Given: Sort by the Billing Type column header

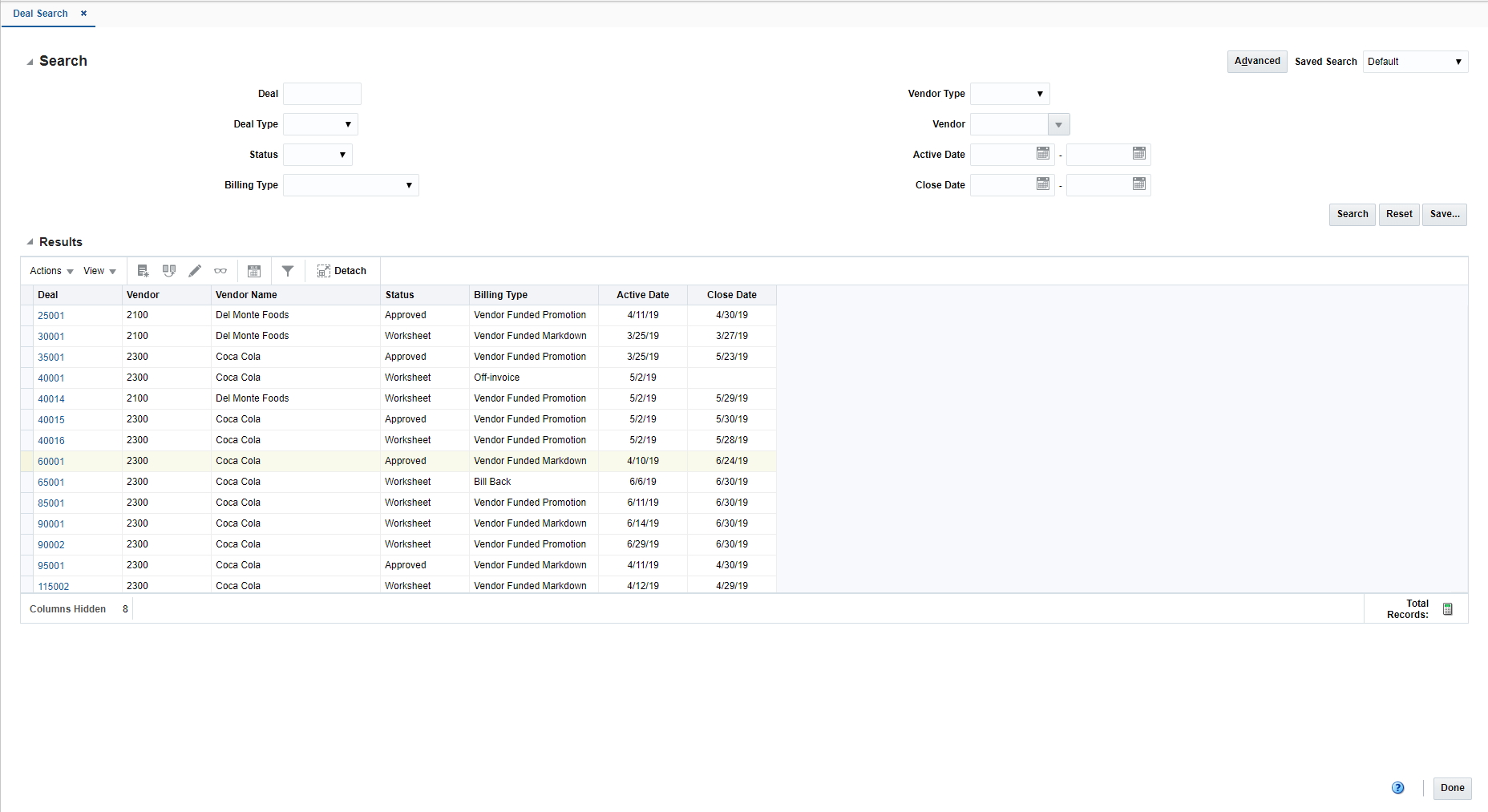Looking at the screenshot, I should [534, 295].
